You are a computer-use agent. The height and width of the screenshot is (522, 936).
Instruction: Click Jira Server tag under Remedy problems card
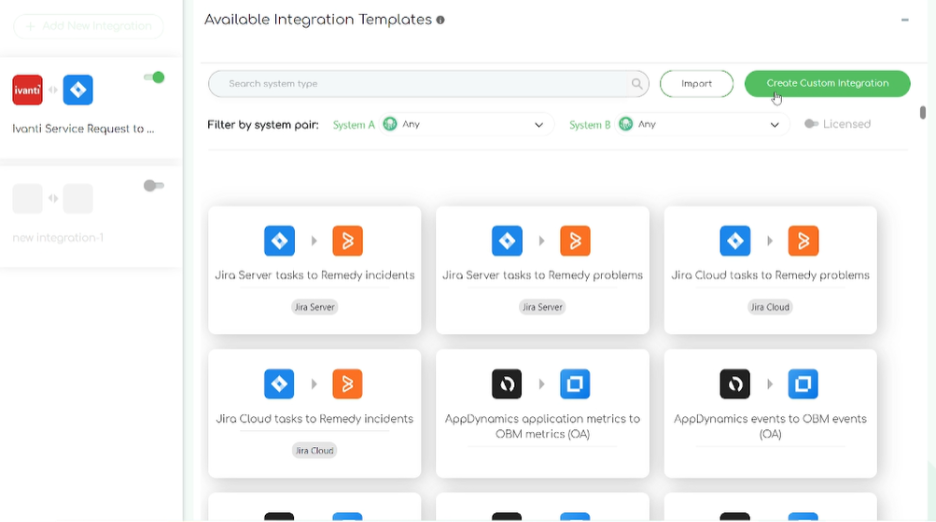tap(543, 307)
